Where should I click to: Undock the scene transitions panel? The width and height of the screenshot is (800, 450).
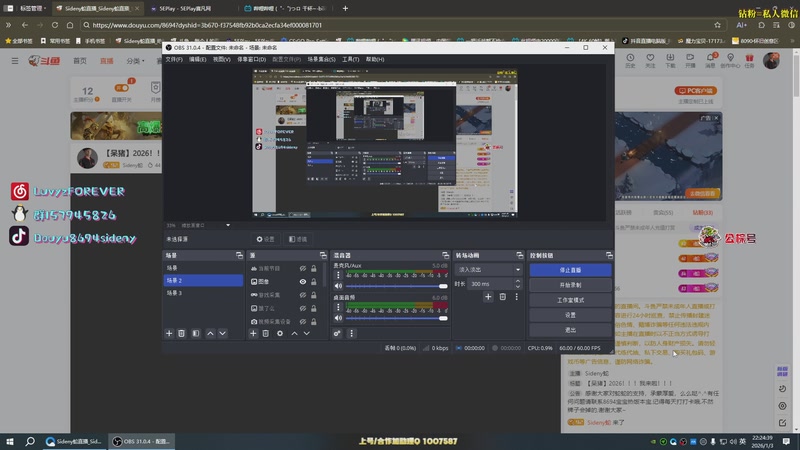click(519, 255)
